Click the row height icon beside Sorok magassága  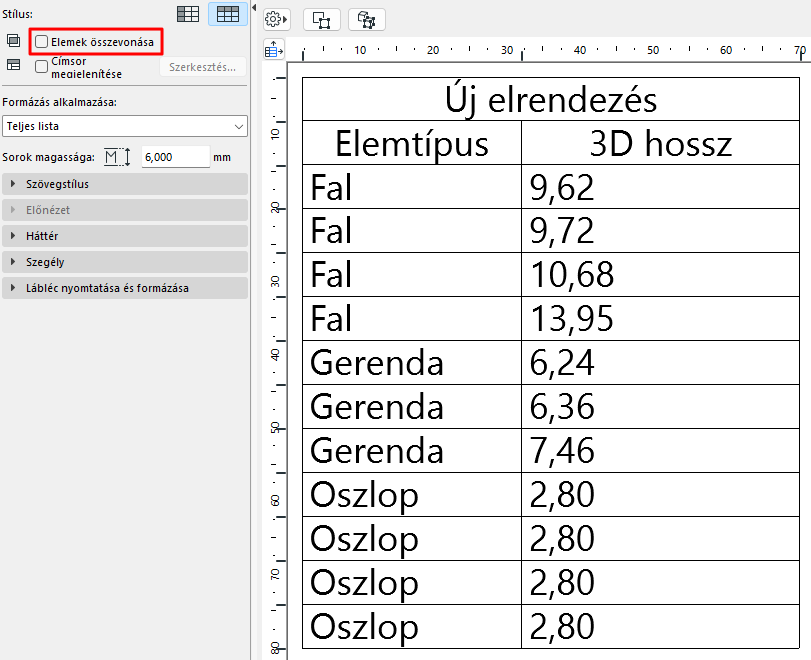(117, 157)
